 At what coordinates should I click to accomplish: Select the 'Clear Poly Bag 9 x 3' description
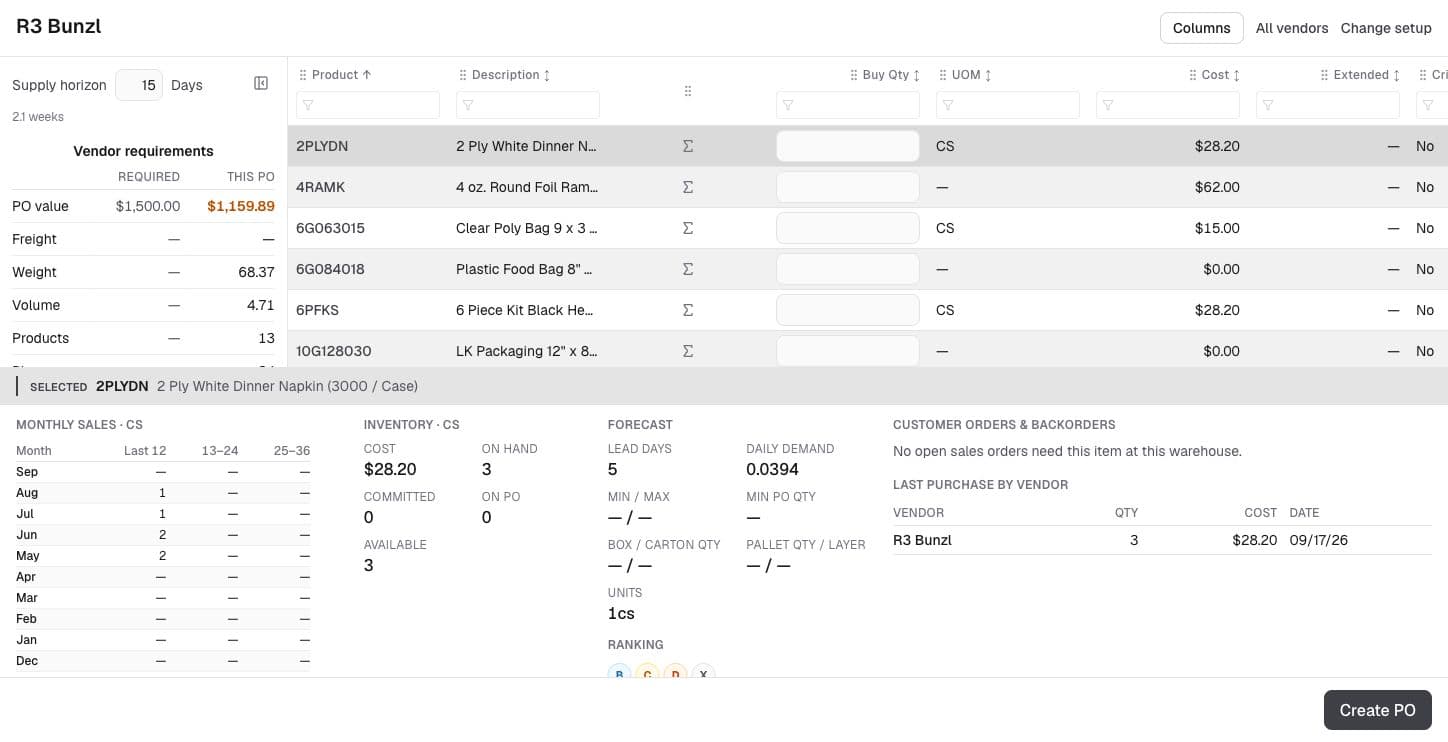click(x=526, y=228)
